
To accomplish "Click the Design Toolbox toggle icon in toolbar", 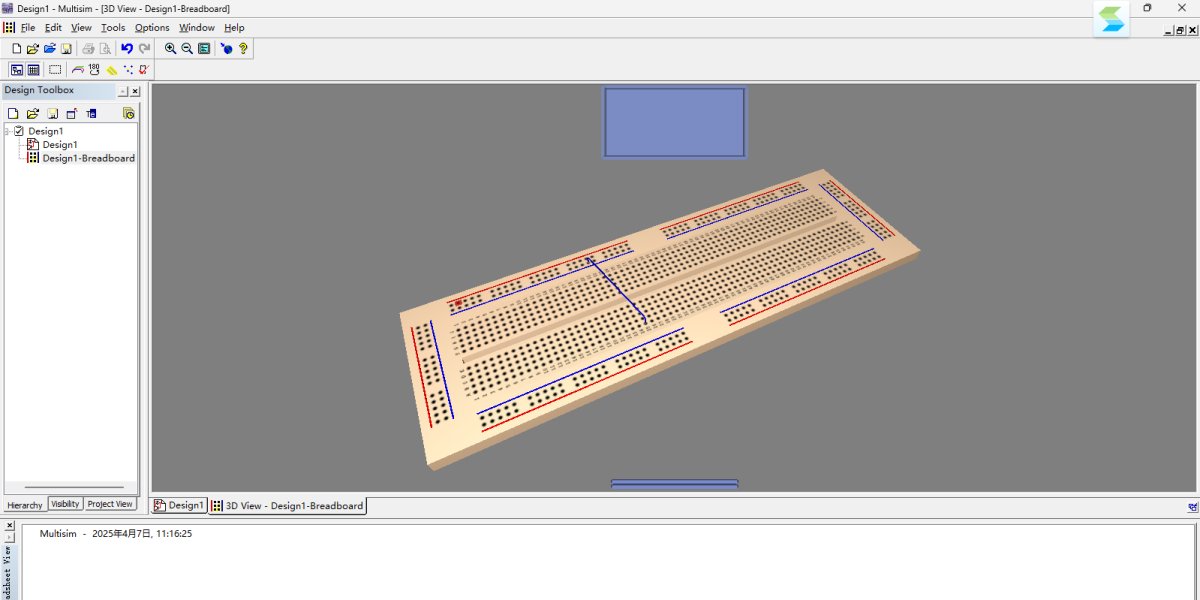I will tap(17, 70).
